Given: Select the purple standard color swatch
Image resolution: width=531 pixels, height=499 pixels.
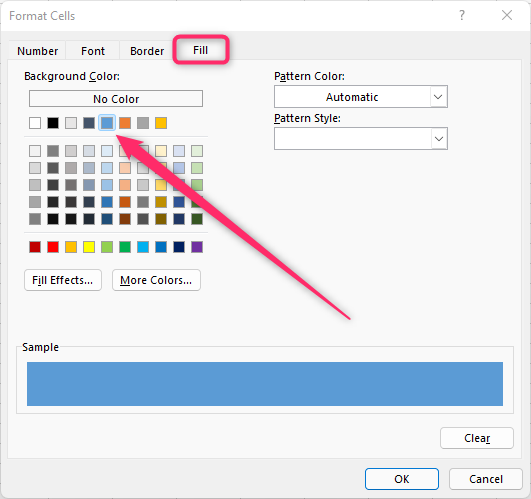Looking at the screenshot, I should (x=197, y=247).
